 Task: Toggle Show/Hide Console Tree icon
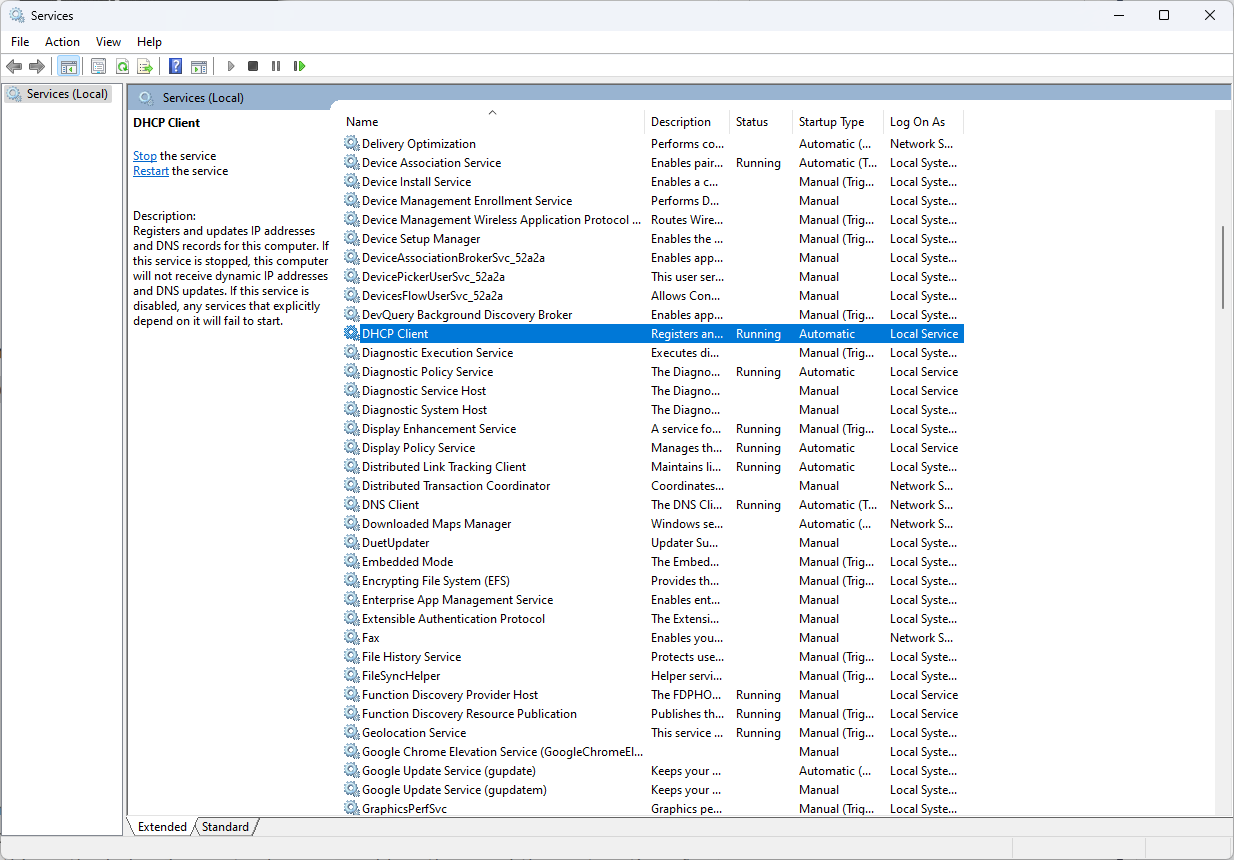tap(68, 66)
